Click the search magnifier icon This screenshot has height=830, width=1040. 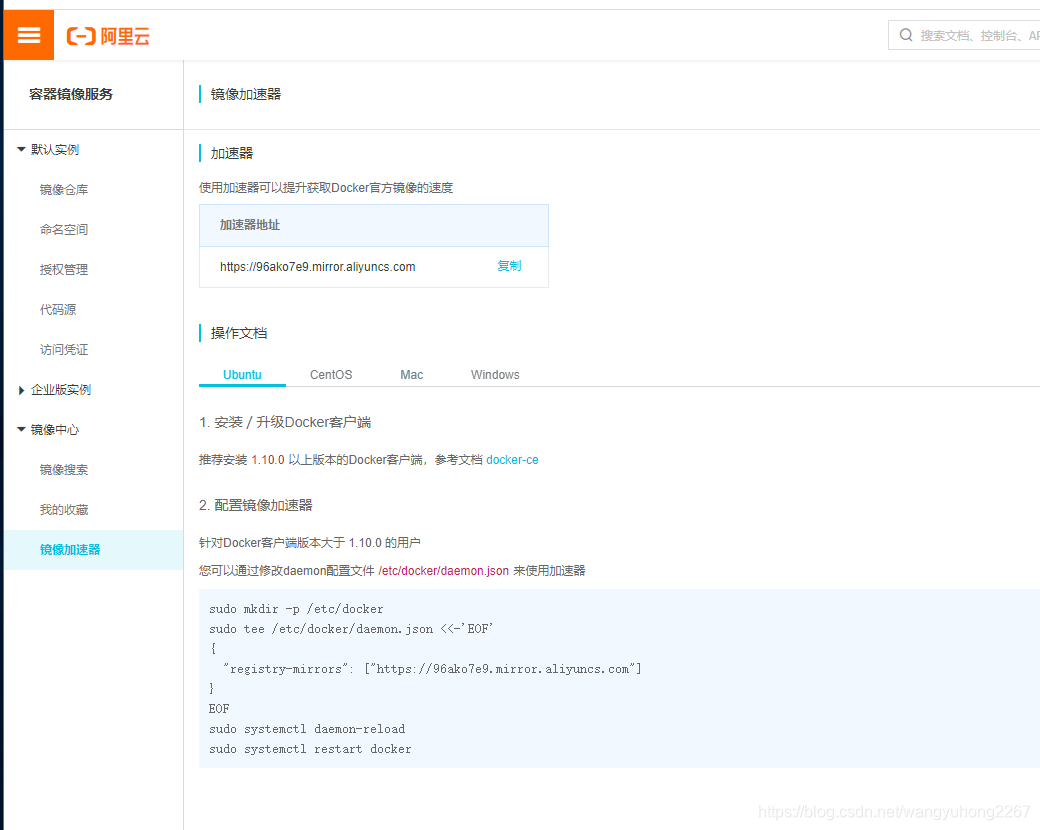[x=905, y=35]
